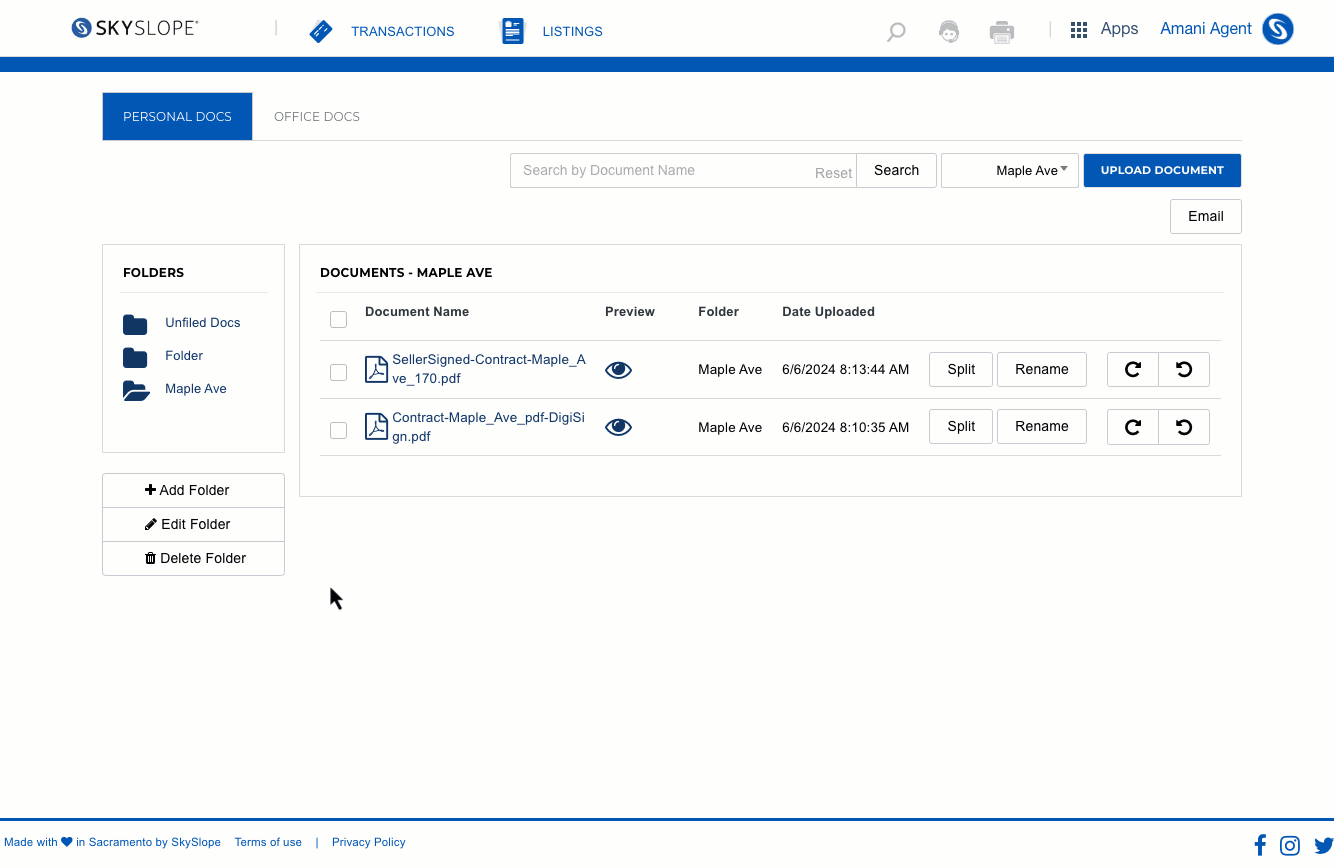Click the open Maple Ave folder icon
The image size is (1334, 868).
[136, 390]
